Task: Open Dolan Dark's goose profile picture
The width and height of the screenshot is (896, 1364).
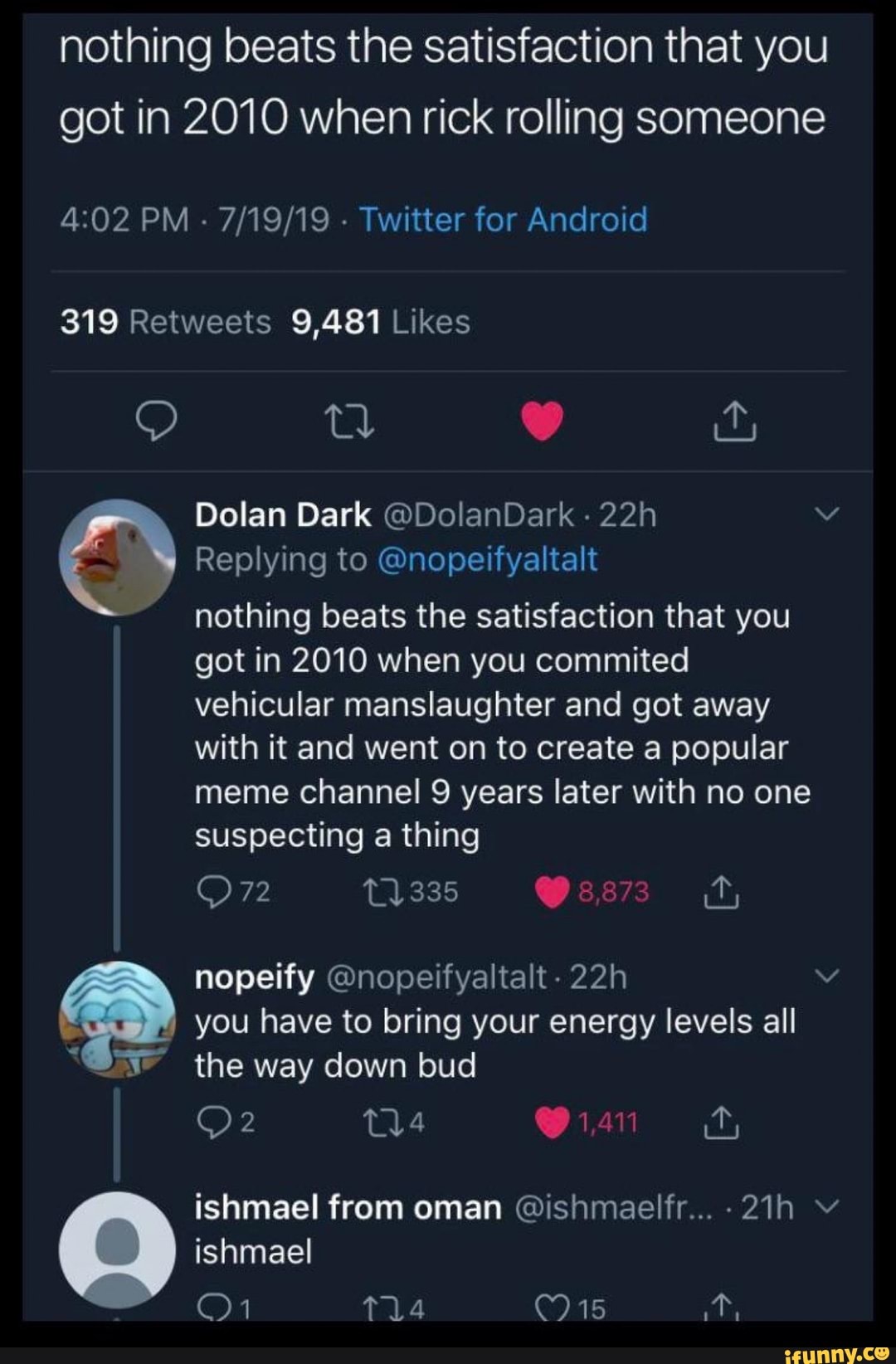Action: pos(117,556)
